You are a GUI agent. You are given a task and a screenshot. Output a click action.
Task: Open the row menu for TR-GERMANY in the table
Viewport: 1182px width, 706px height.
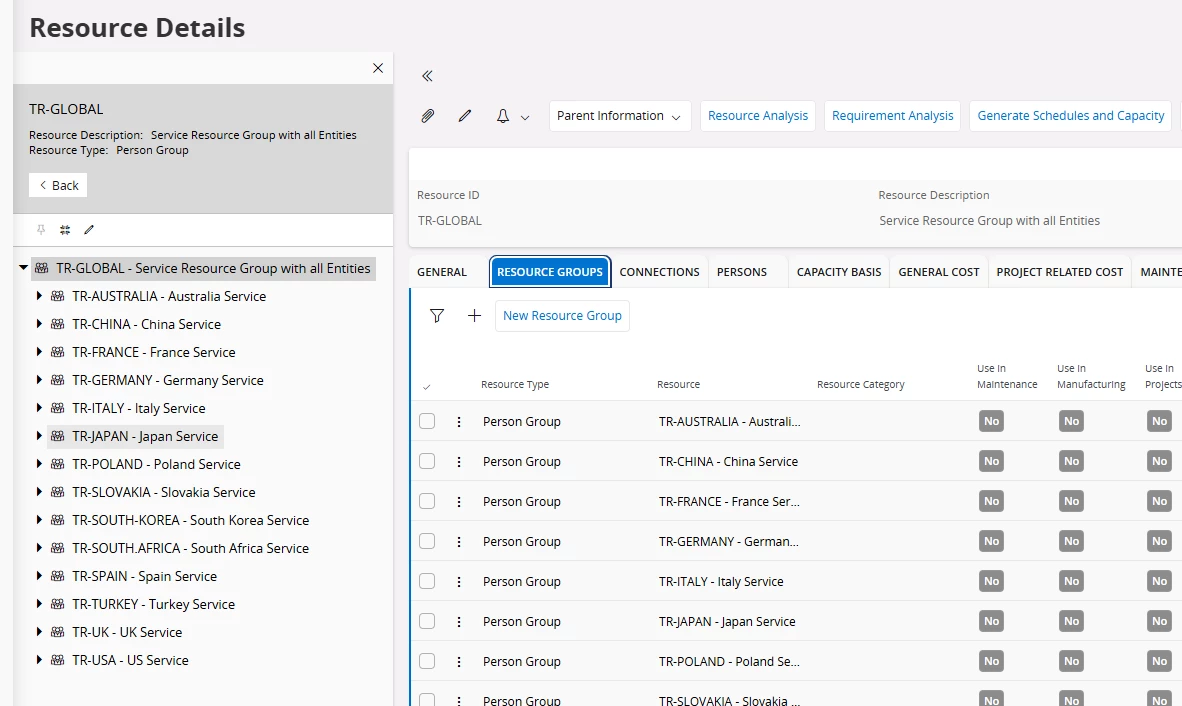click(x=458, y=542)
